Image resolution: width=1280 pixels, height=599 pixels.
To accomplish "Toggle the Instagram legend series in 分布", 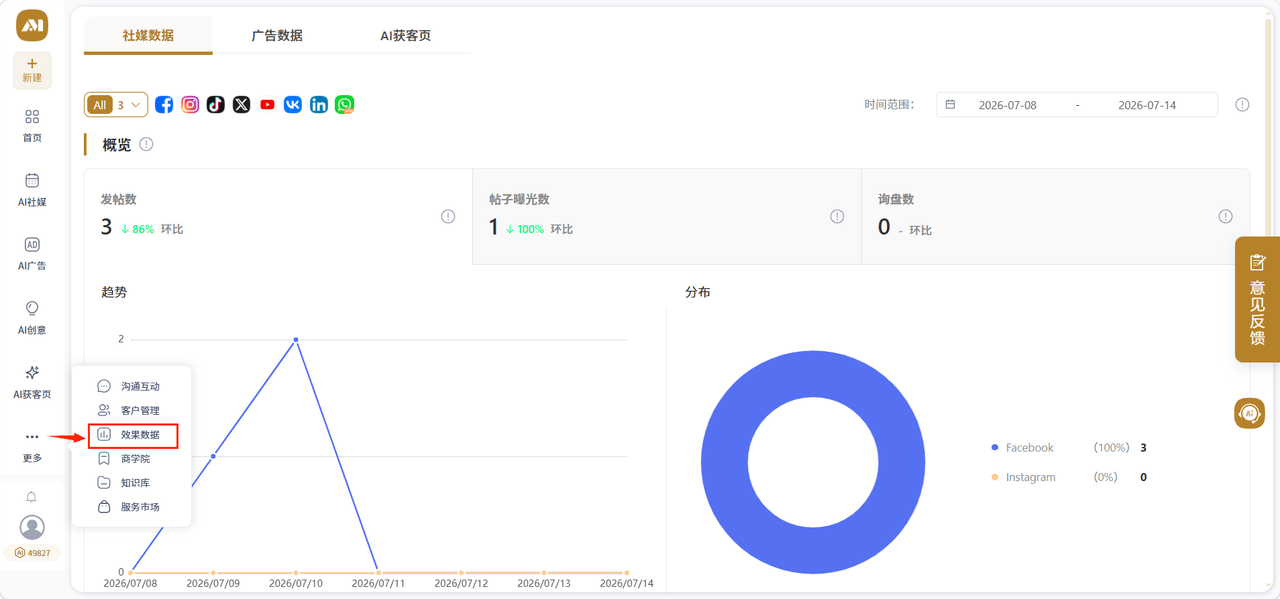I will [1031, 477].
